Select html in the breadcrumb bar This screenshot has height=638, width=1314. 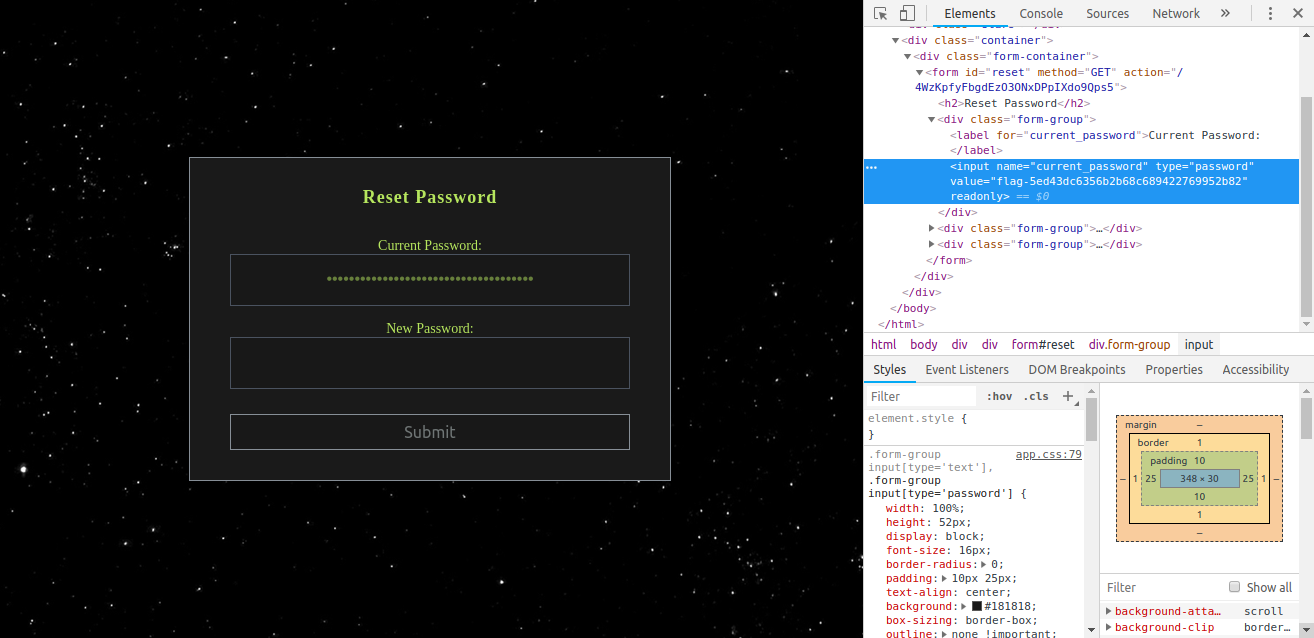883,344
